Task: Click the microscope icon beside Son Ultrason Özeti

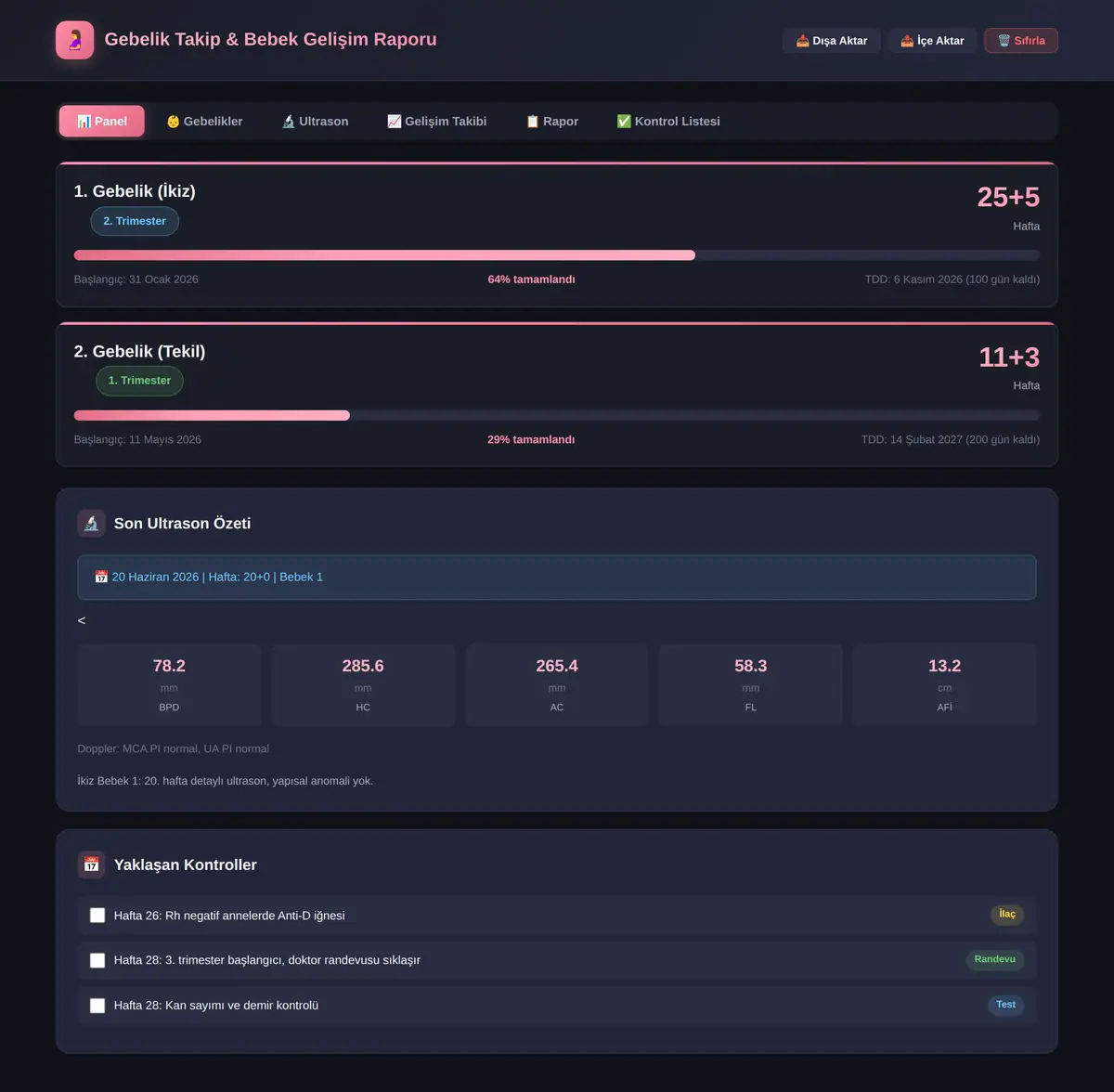Action: [91, 524]
